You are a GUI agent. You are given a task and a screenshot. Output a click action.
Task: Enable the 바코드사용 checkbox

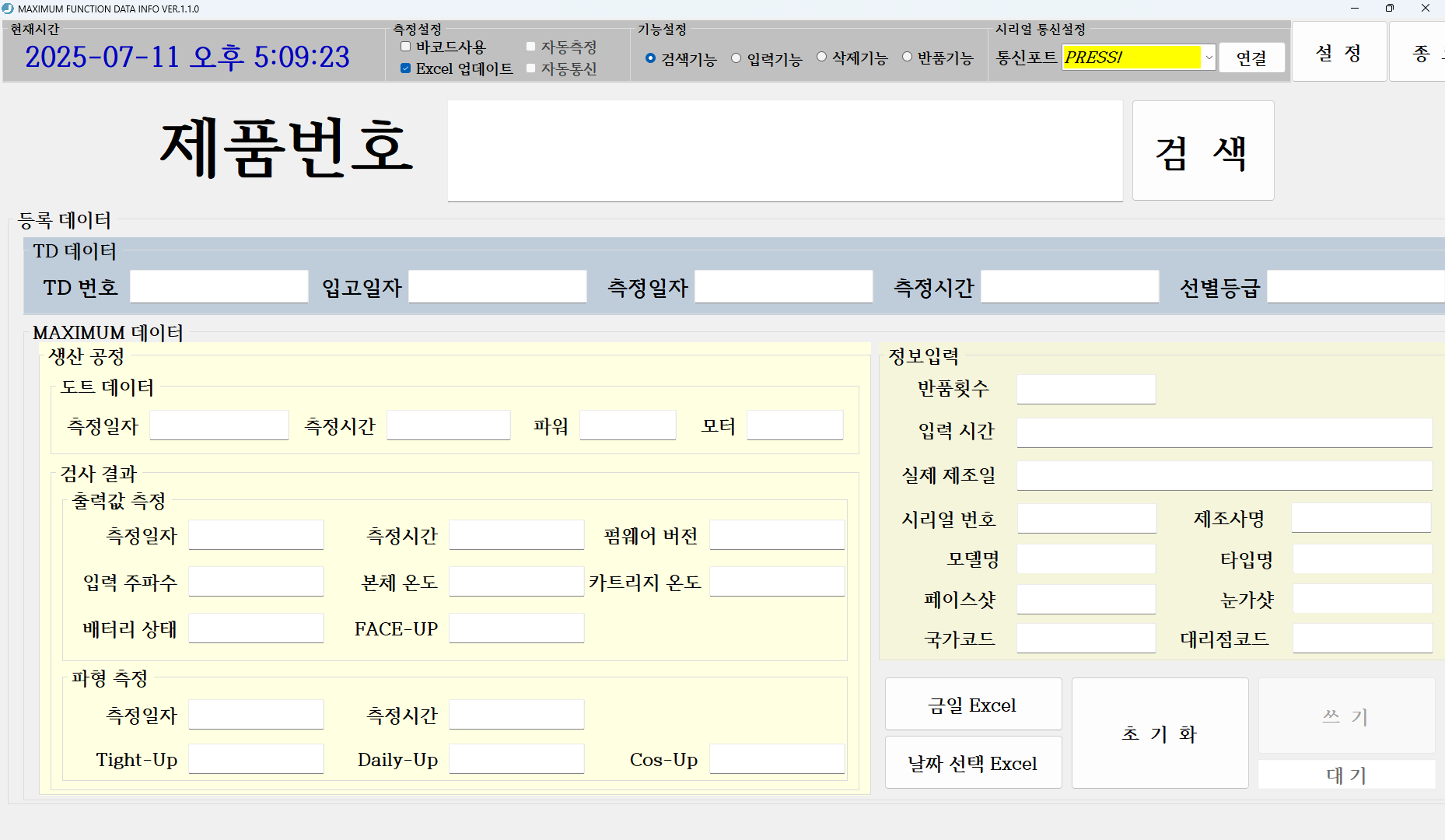point(405,46)
